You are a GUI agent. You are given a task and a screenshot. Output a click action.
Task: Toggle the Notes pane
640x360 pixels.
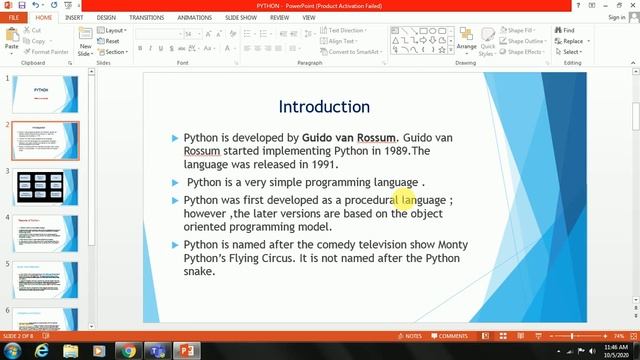[409, 336]
